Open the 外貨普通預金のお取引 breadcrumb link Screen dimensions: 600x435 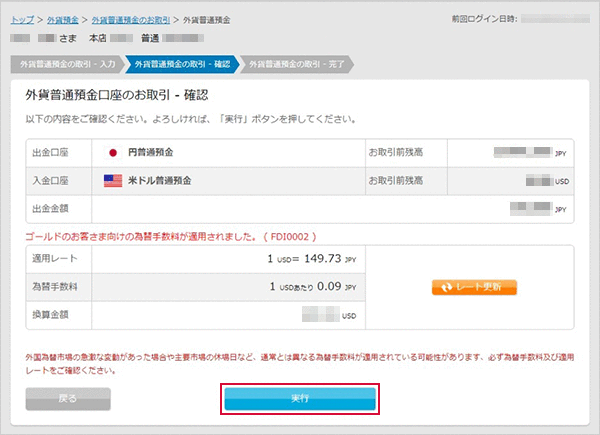point(130,19)
